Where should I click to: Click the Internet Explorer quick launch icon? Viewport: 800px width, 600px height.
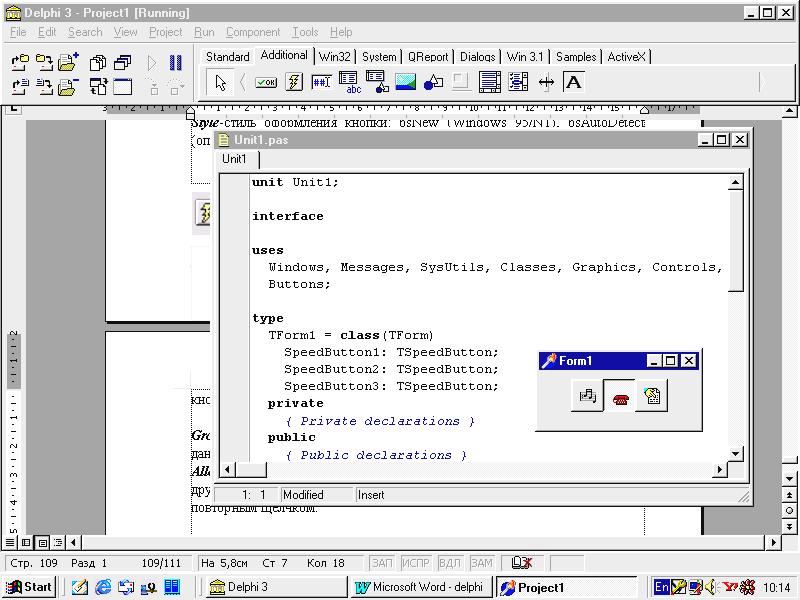click(103, 587)
